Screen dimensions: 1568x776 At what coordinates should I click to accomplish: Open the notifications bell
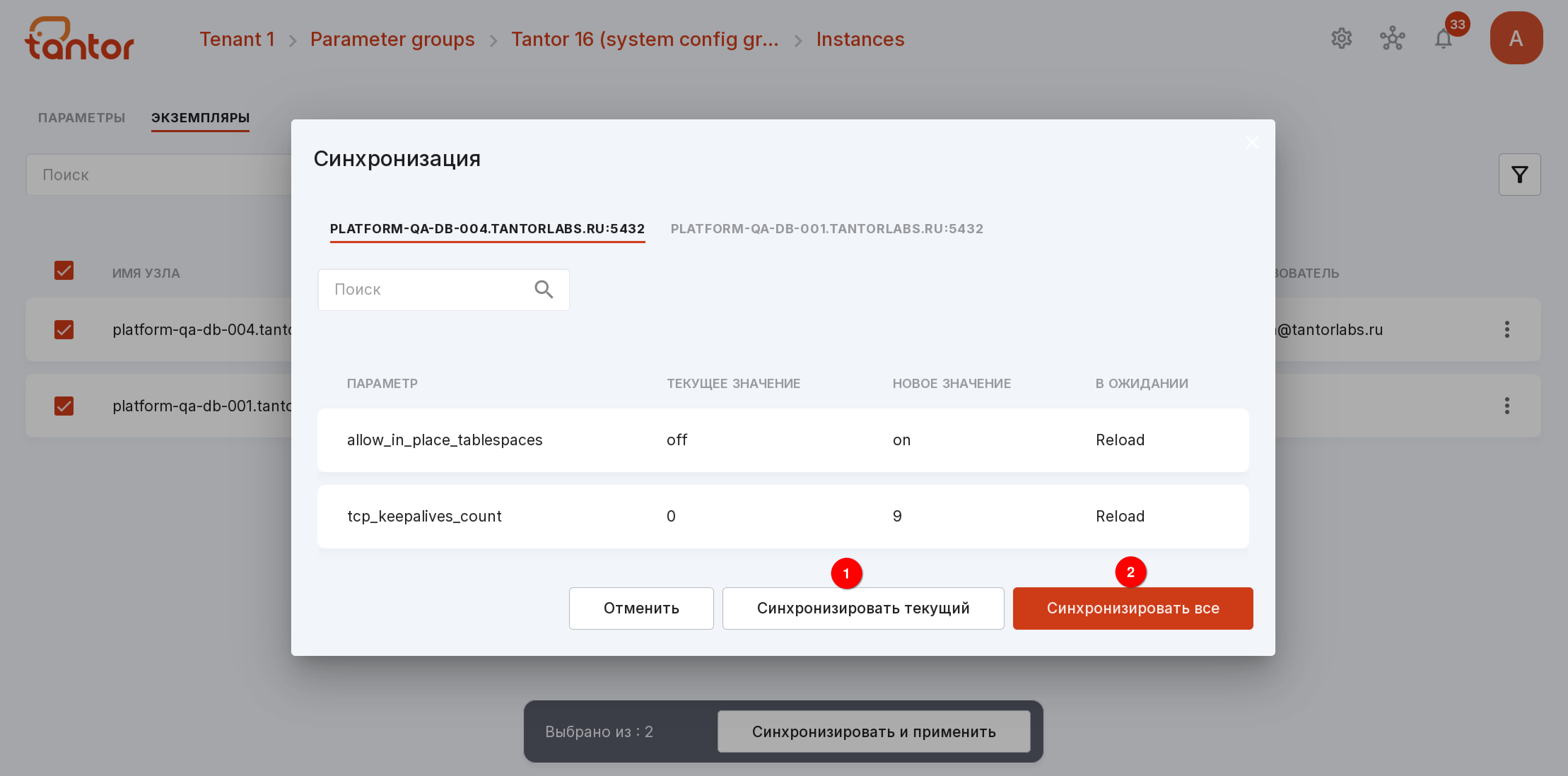pyautogui.click(x=1443, y=39)
